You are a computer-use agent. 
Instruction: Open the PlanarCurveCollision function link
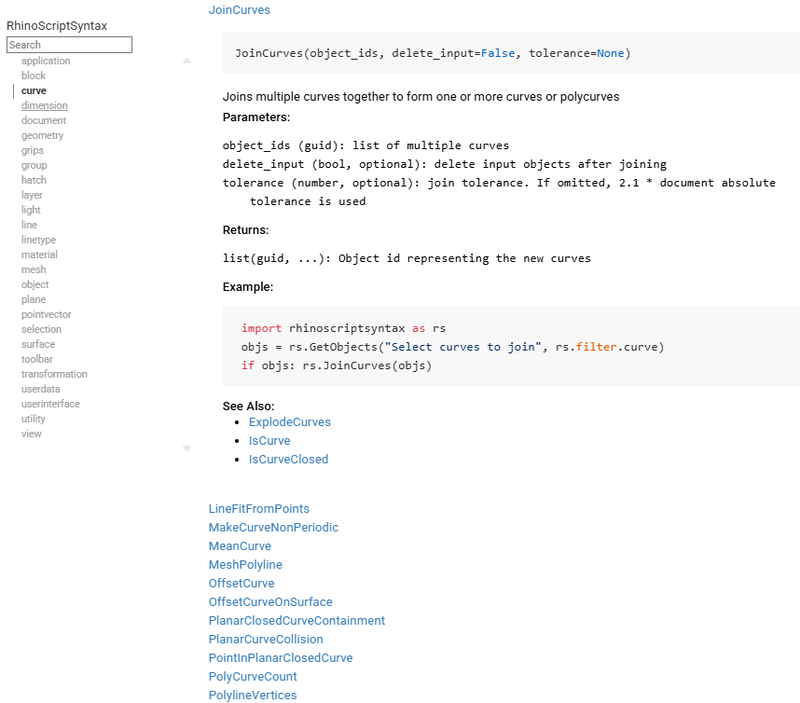[x=266, y=639]
